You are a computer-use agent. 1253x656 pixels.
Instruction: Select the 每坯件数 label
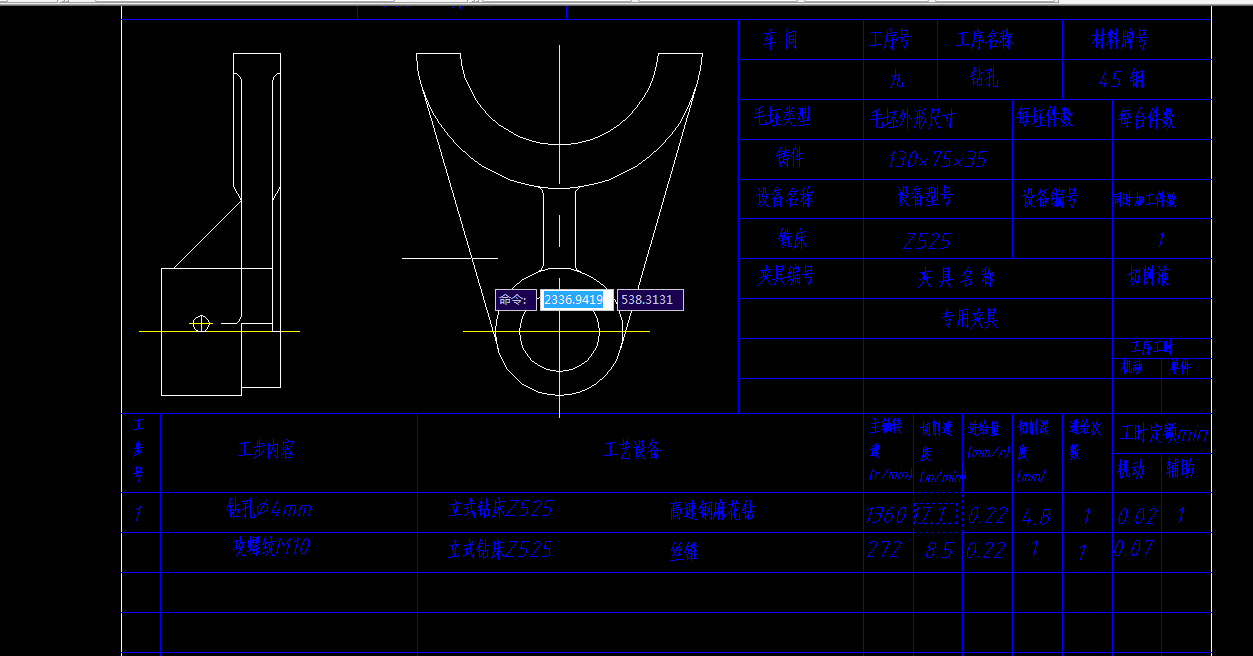click(x=1045, y=117)
